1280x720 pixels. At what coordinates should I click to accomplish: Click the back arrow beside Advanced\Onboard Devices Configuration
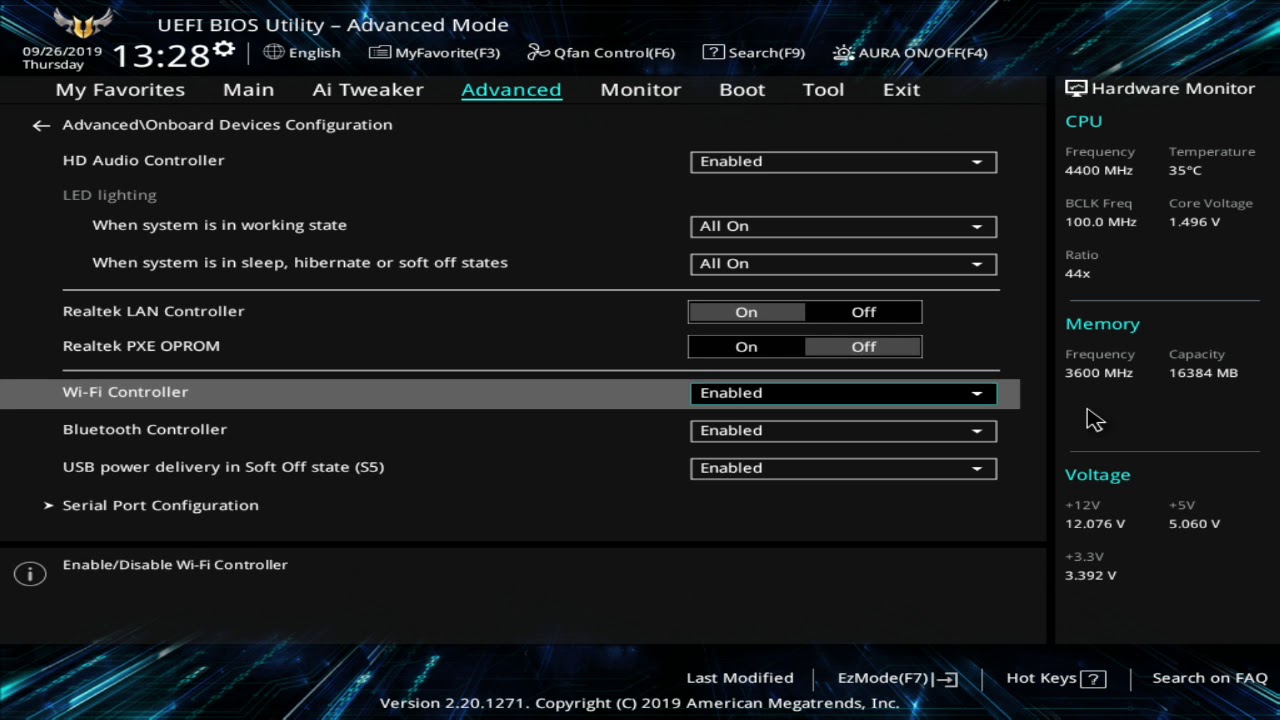[x=41, y=125]
